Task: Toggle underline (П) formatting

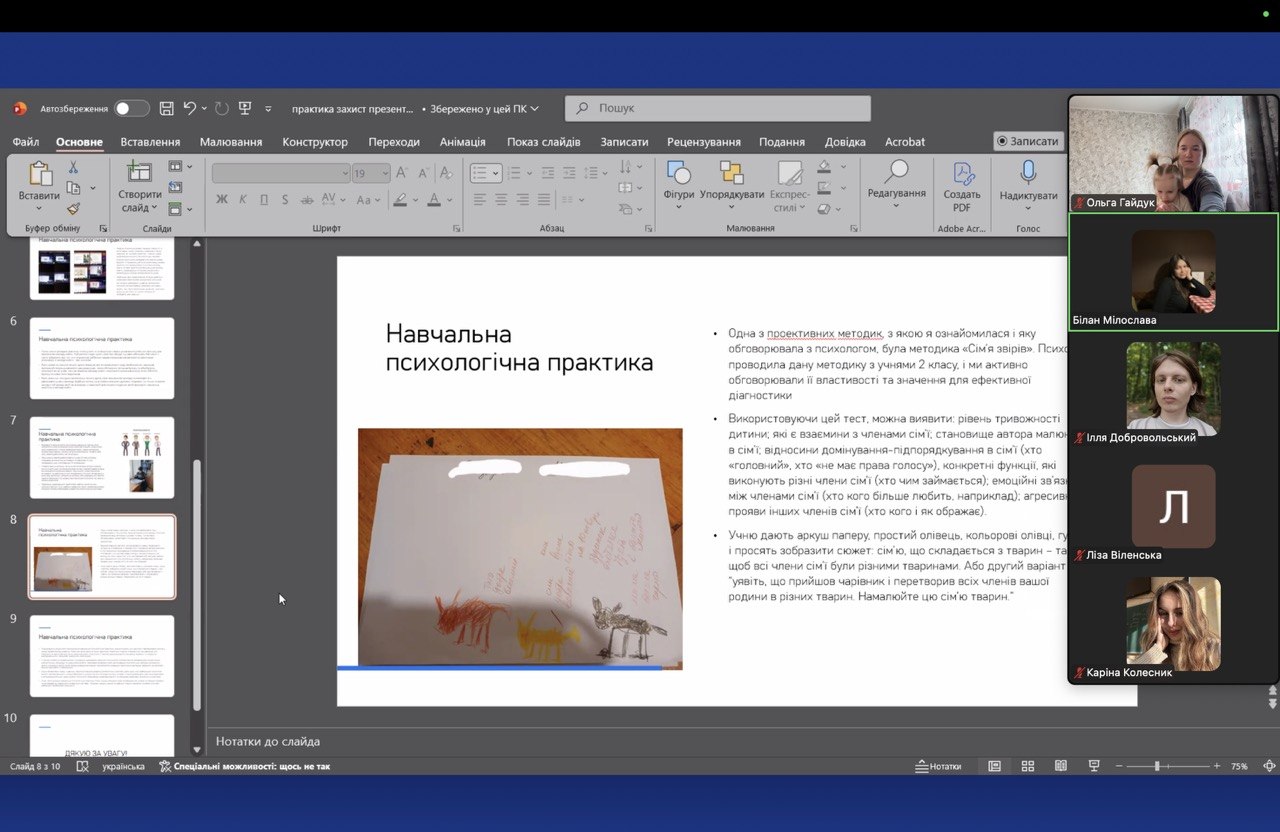Action: [x=264, y=200]
